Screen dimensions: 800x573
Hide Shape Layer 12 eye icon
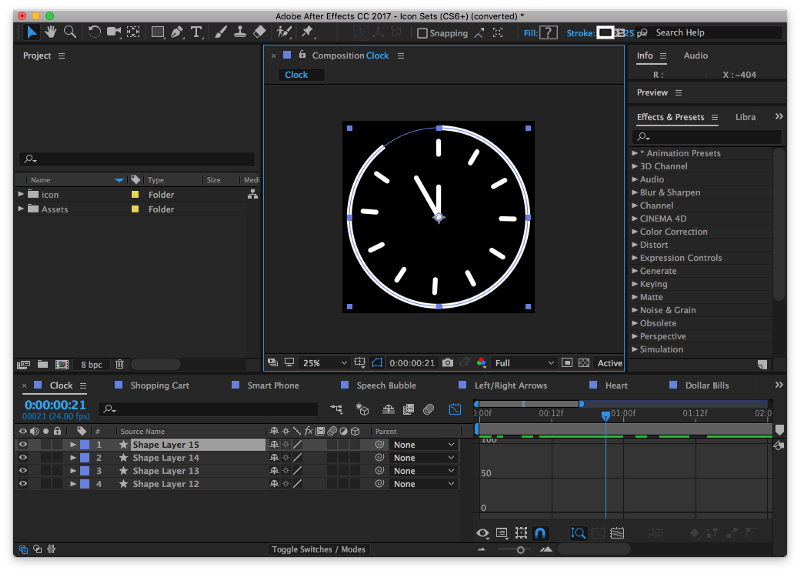[x=23, y=484]
